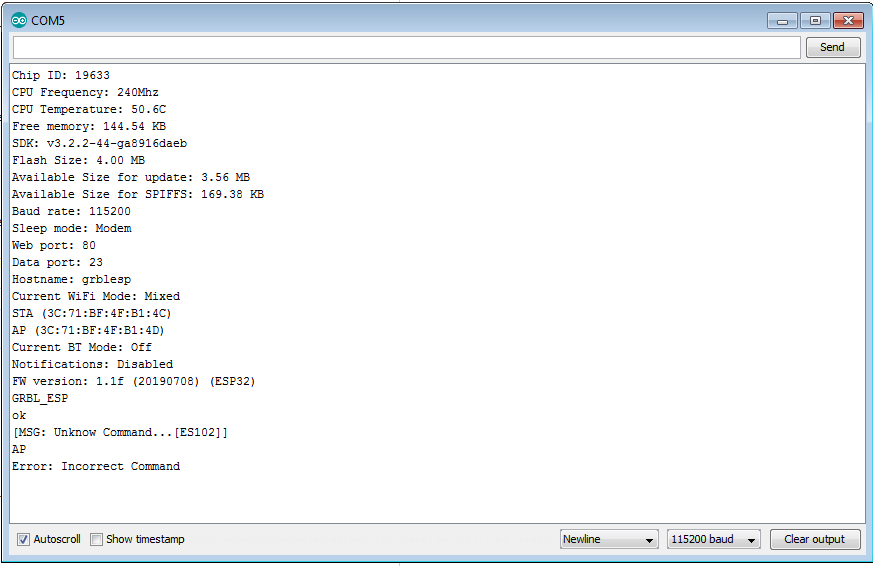Click the 'Free memory: 144.54 KB' line

pyautogui.click(x=89, y=126)
